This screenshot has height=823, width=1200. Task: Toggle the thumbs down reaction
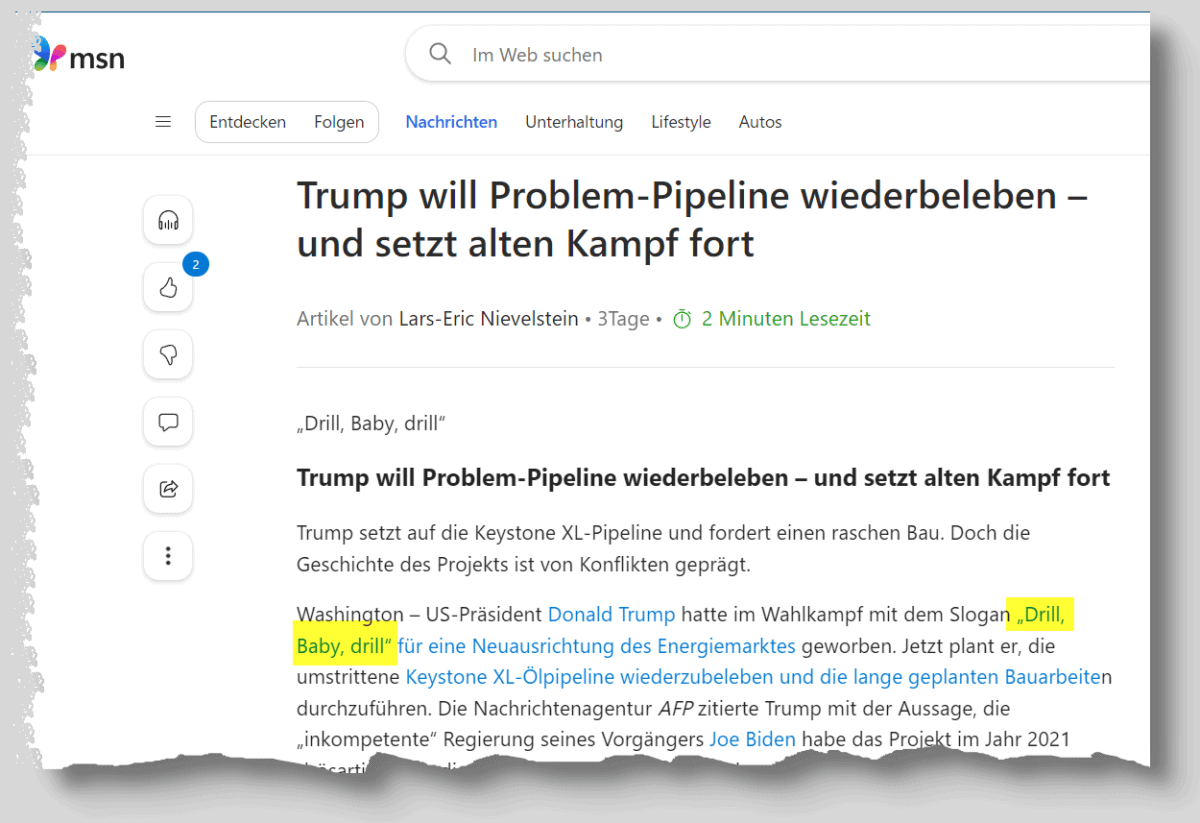pos(167,354)
